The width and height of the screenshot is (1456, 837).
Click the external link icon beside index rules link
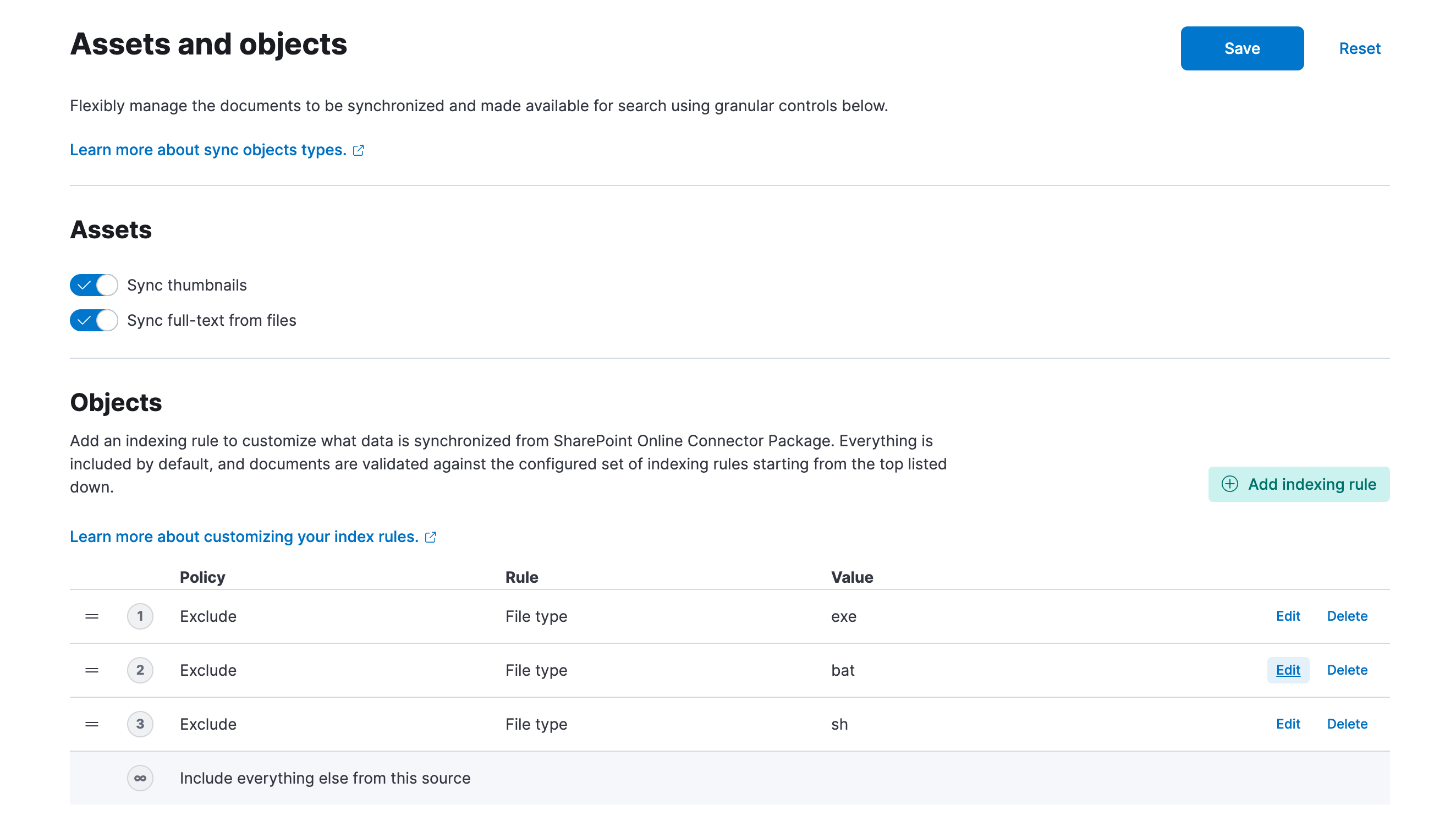click(x=430, y=537)
